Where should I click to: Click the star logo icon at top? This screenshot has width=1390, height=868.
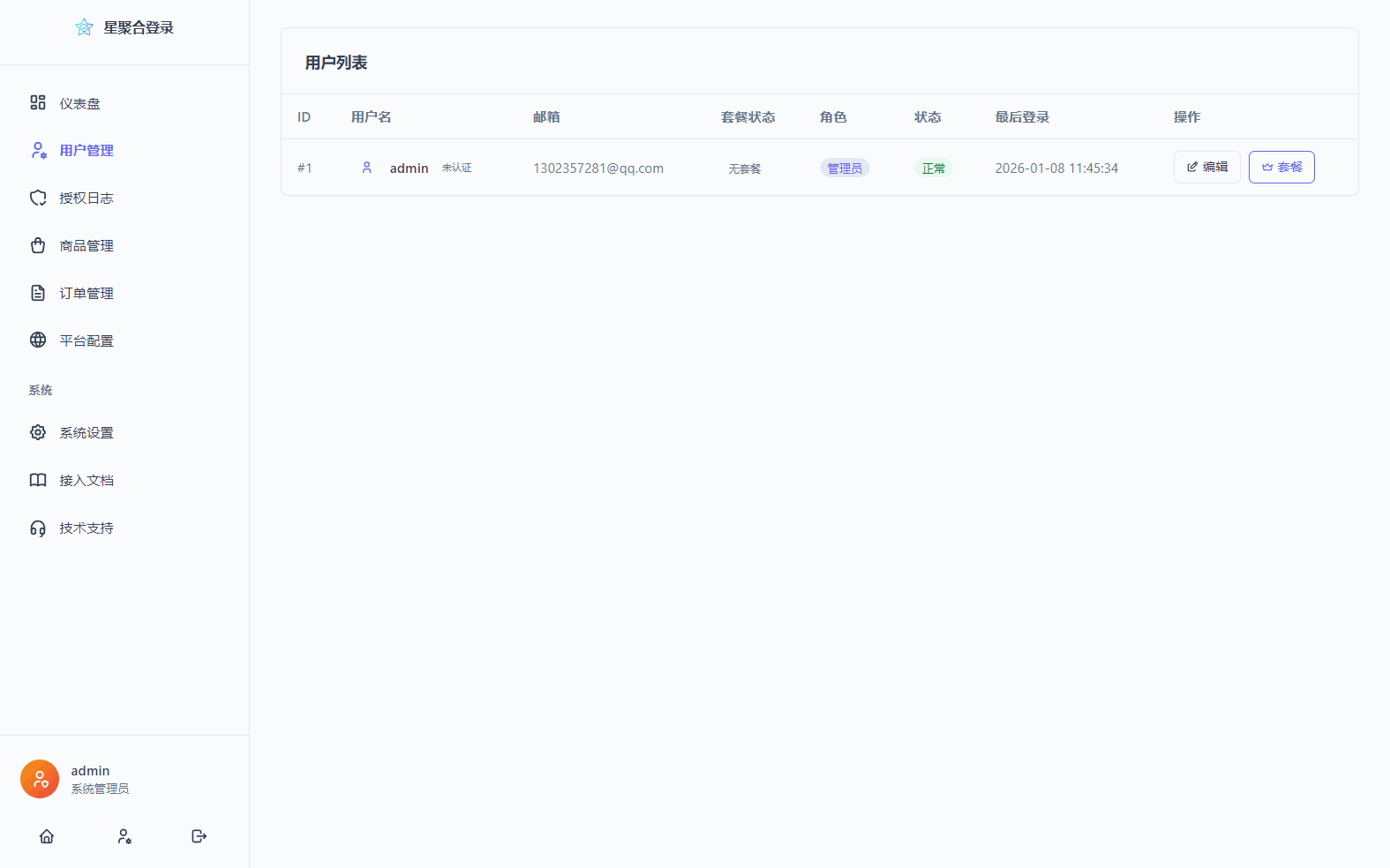[x=84, y=27]
